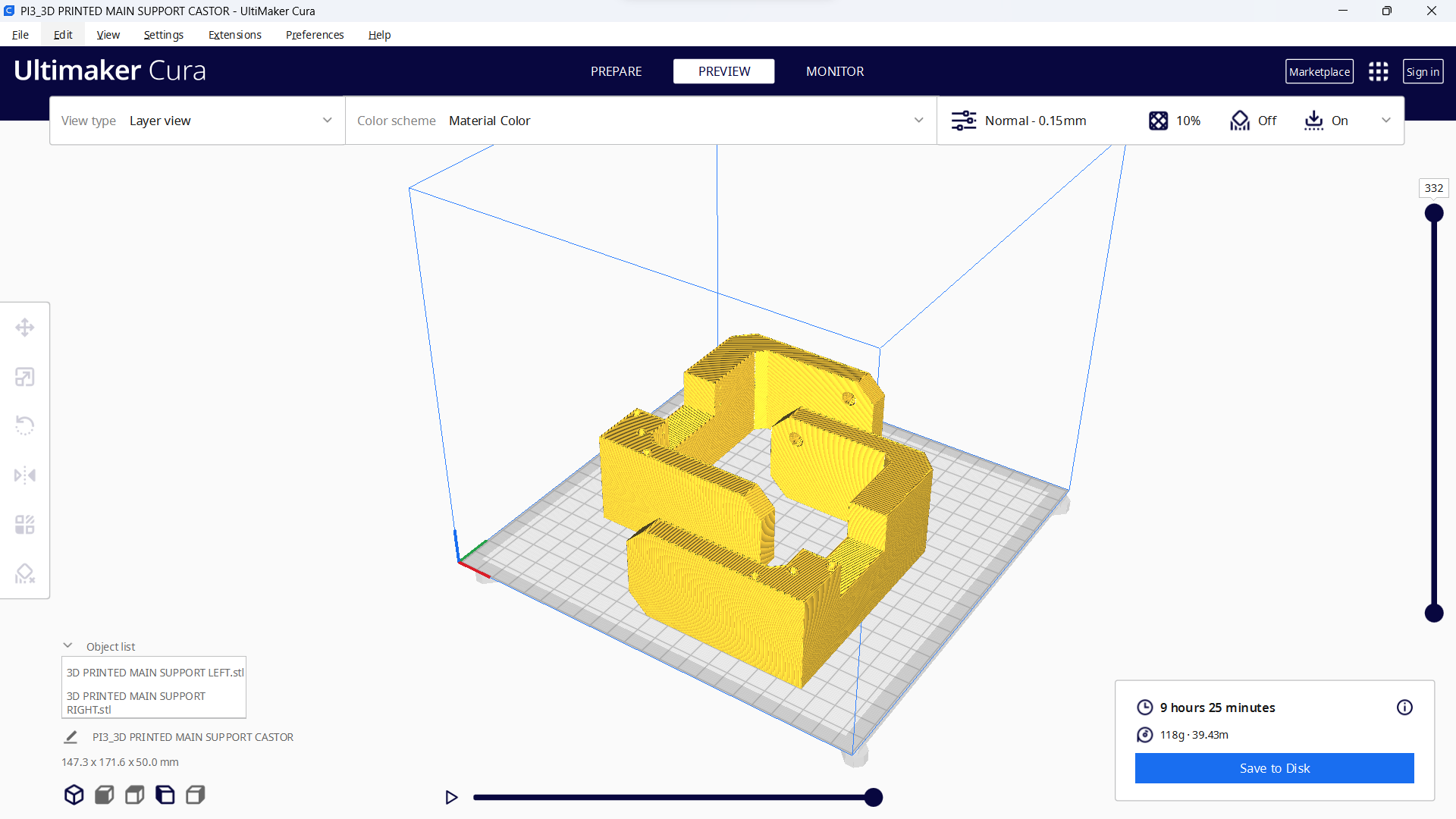Open the Marketplace button

pos(1319,72)
